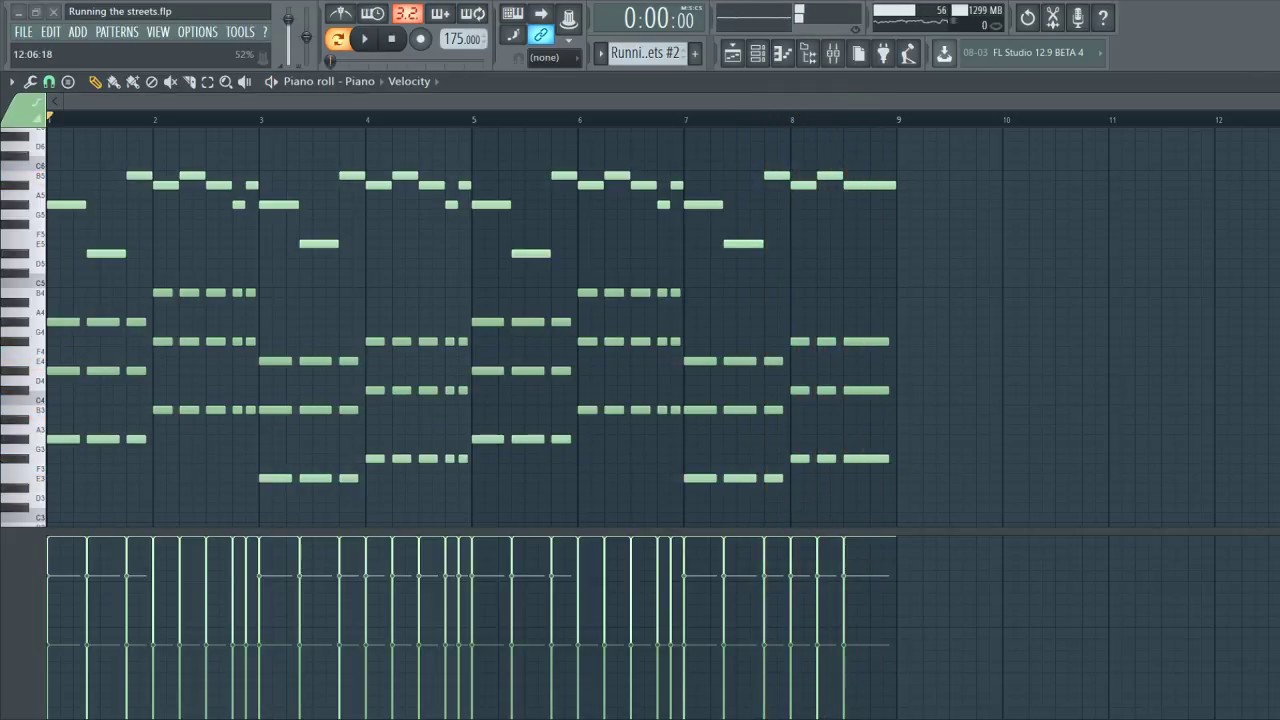Image resolution: width=1280 pixels, height=720 pixels.
Task: Toggle loop recording button
Action: pos(473,14)
